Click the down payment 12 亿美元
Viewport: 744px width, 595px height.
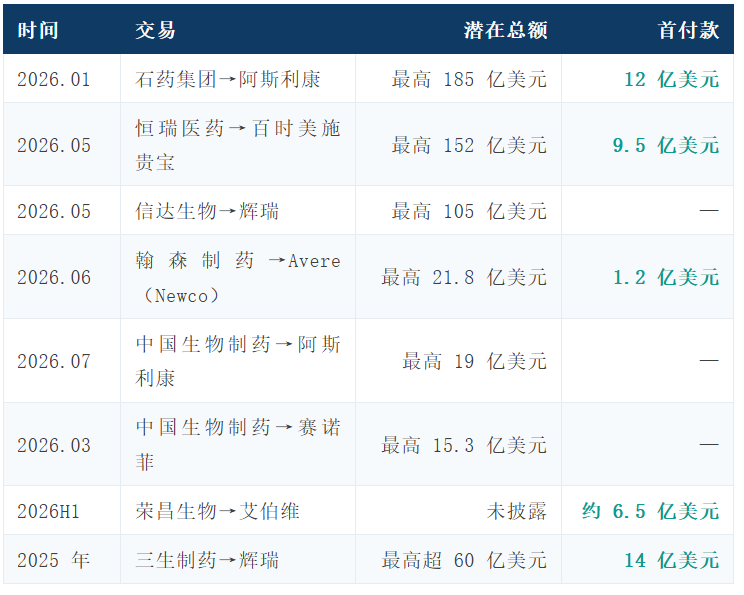pos(672,79)
